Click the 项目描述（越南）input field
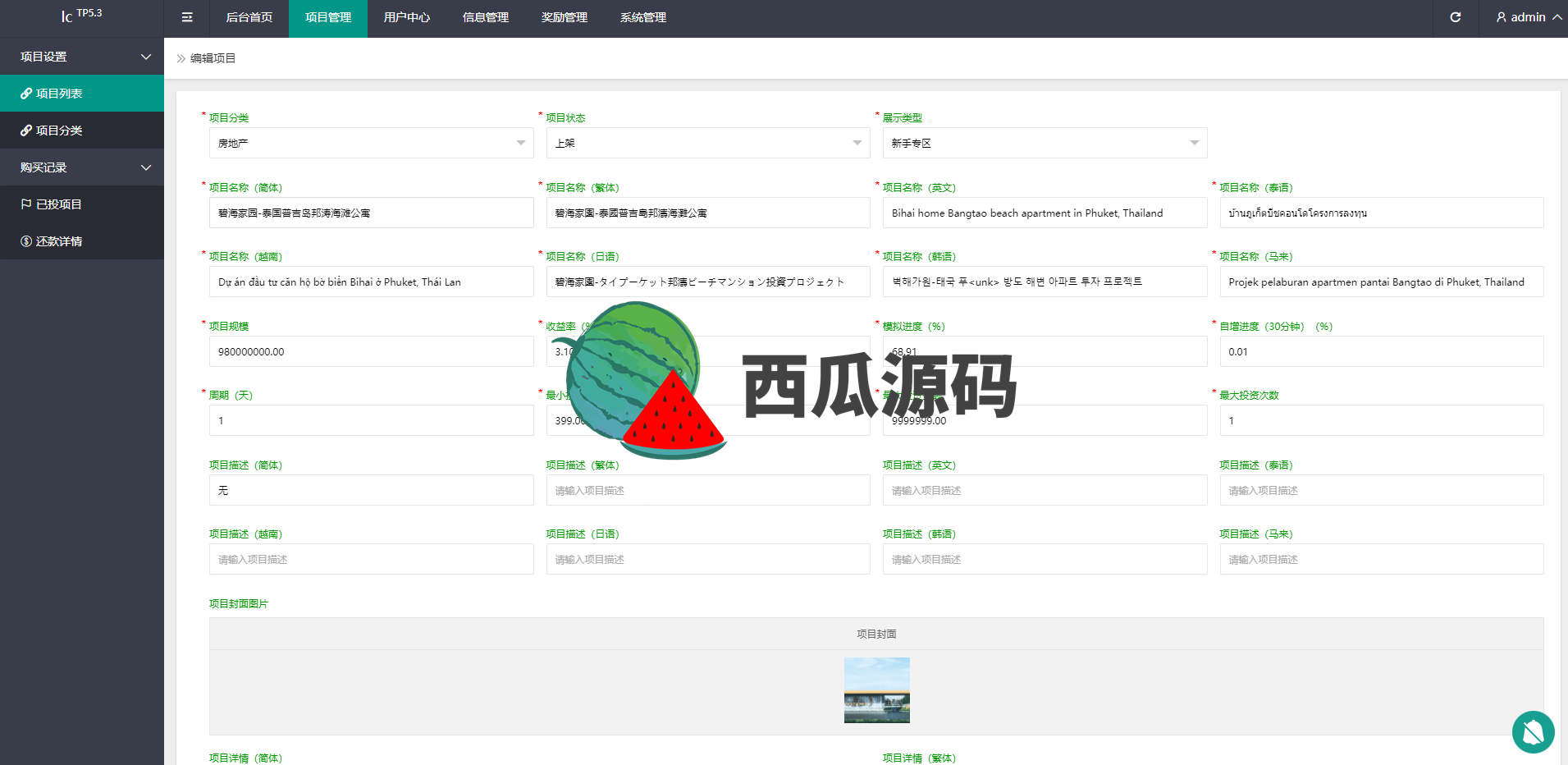The width and height of the screenshot is (1568, 765). point(372,559)
